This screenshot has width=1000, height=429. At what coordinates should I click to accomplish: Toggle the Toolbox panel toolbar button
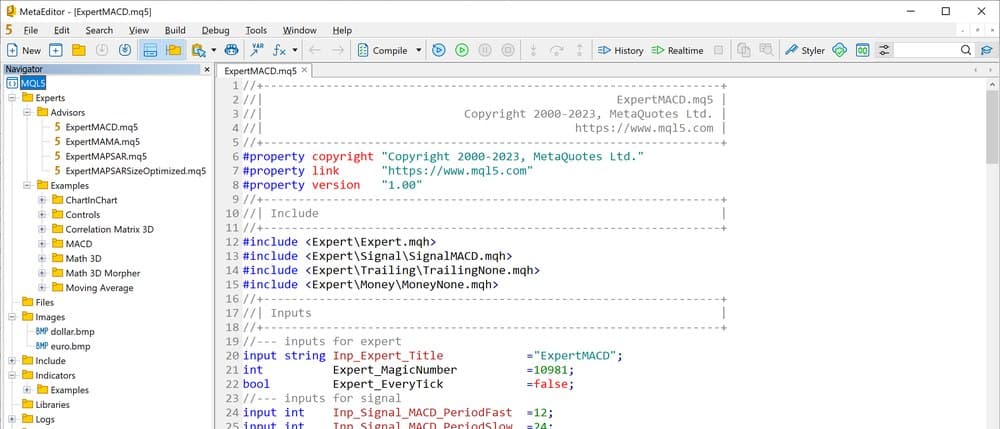[151, 50]
